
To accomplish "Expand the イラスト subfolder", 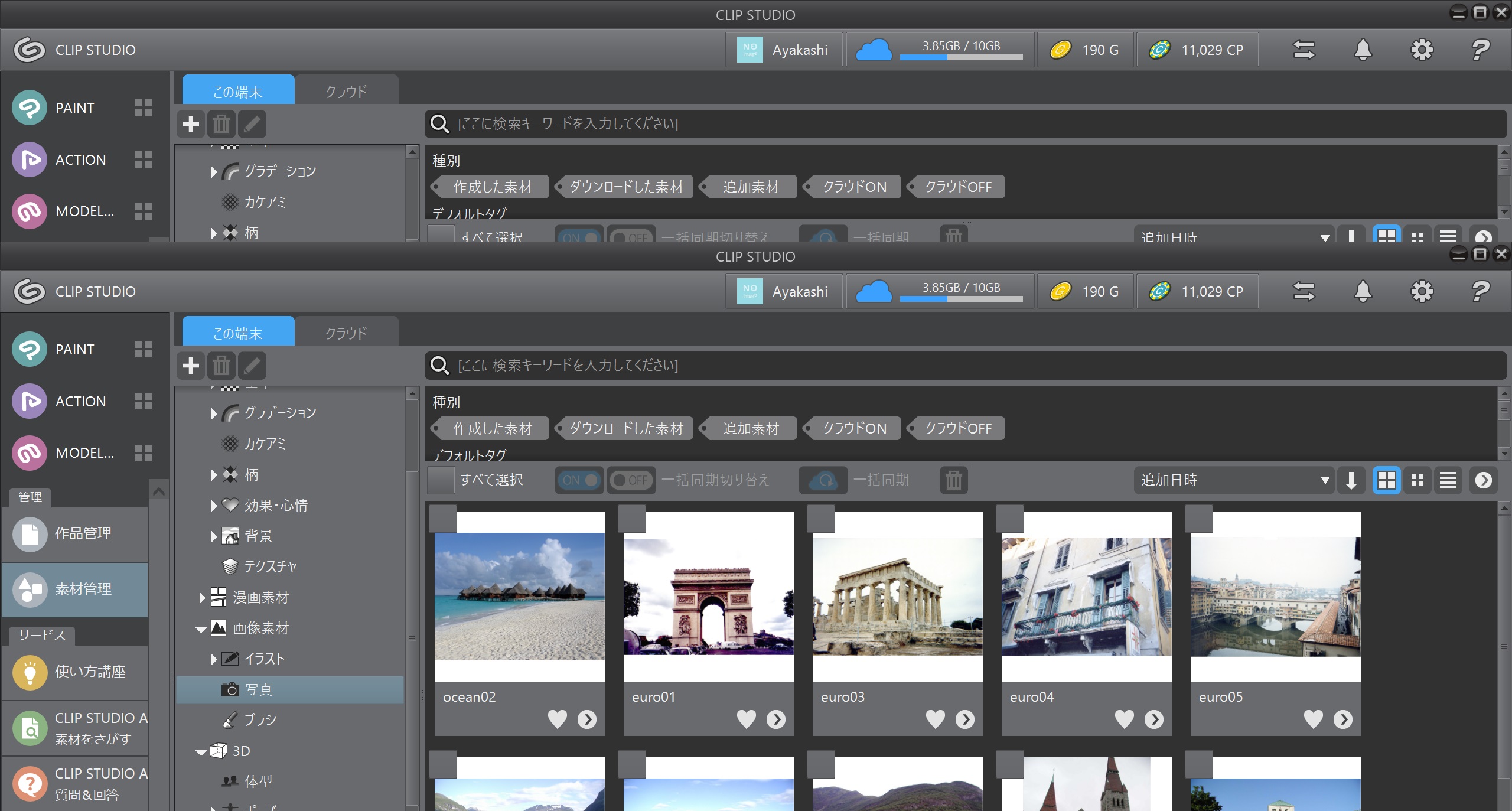I will pos(214,659).
